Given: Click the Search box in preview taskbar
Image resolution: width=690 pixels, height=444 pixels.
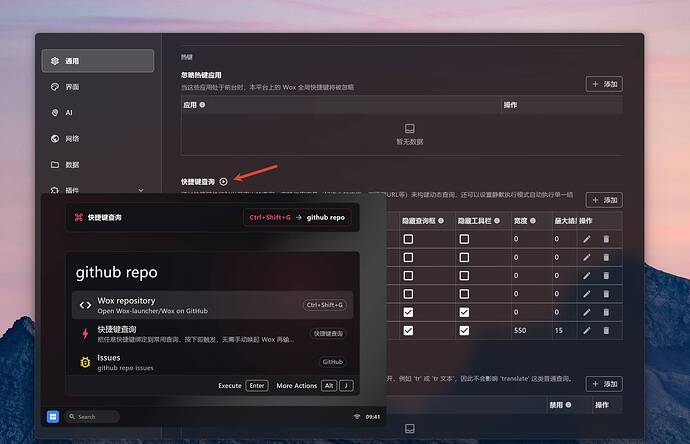Looking at the screenshot, I should (92, 416).
